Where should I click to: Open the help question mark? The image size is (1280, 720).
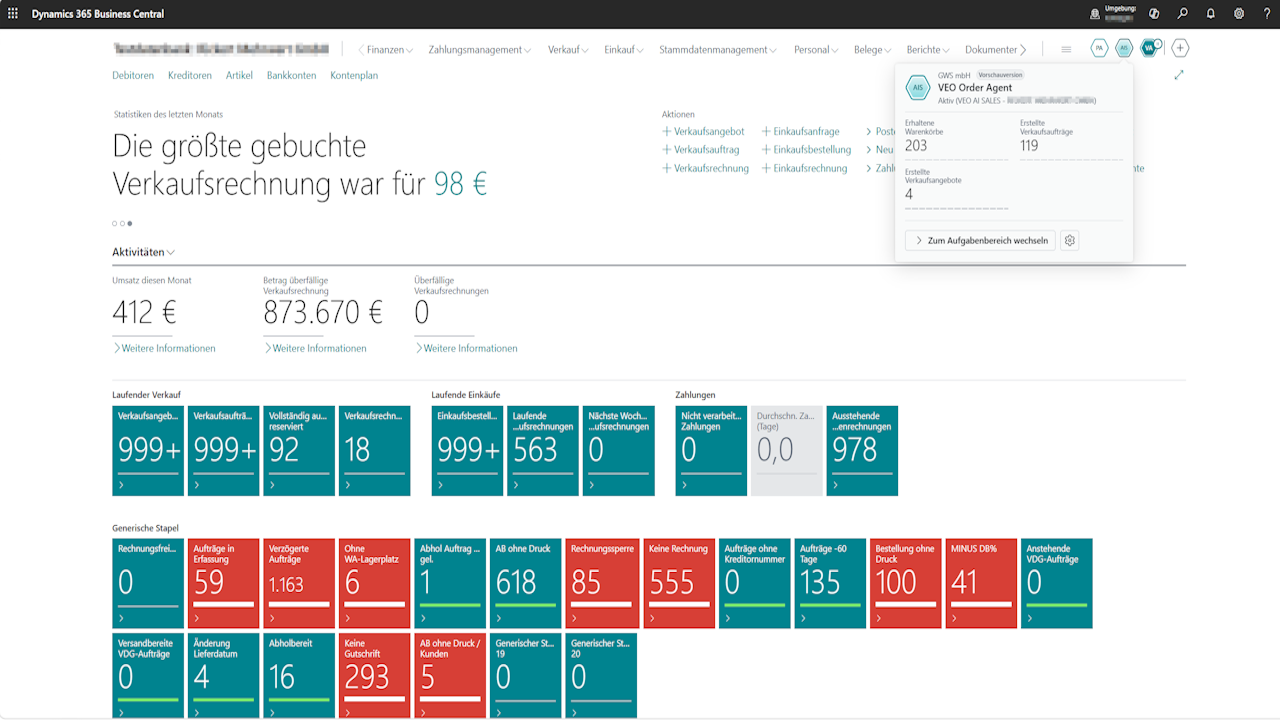1267,14
